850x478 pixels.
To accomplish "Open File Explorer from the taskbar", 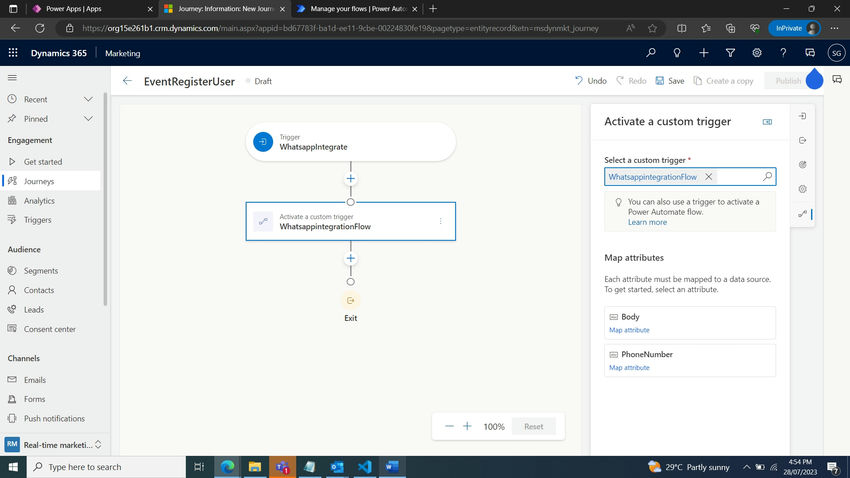I will point(255,467).
